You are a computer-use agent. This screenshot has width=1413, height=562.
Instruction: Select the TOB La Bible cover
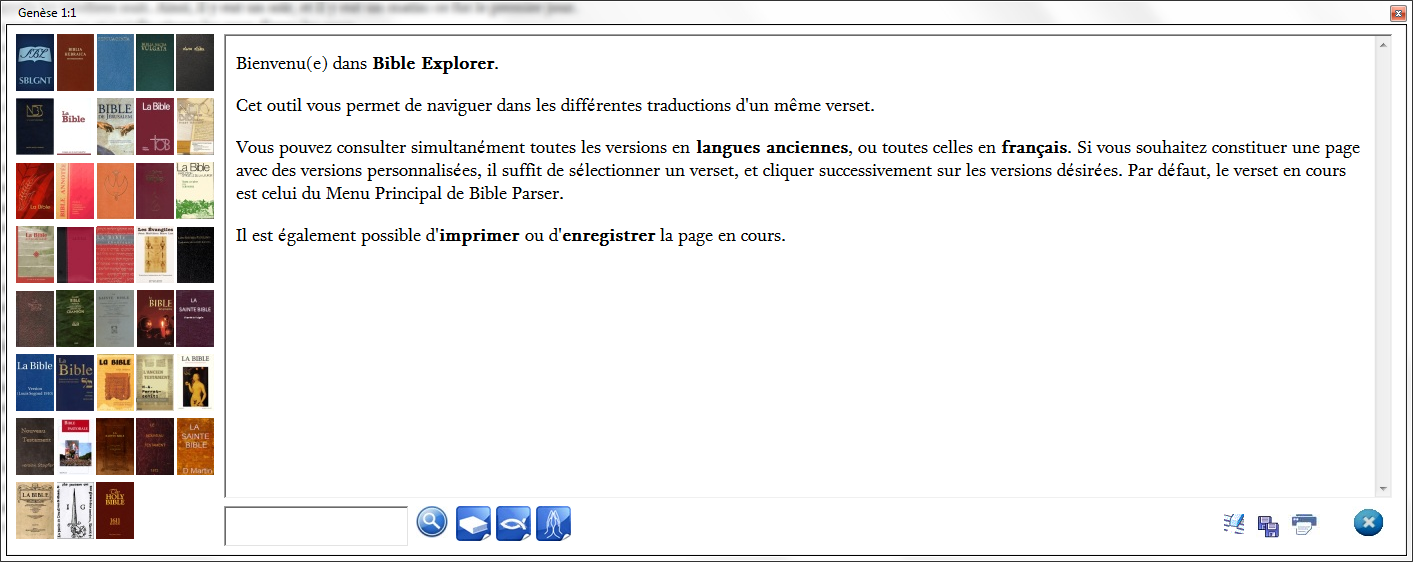(155, 127)
